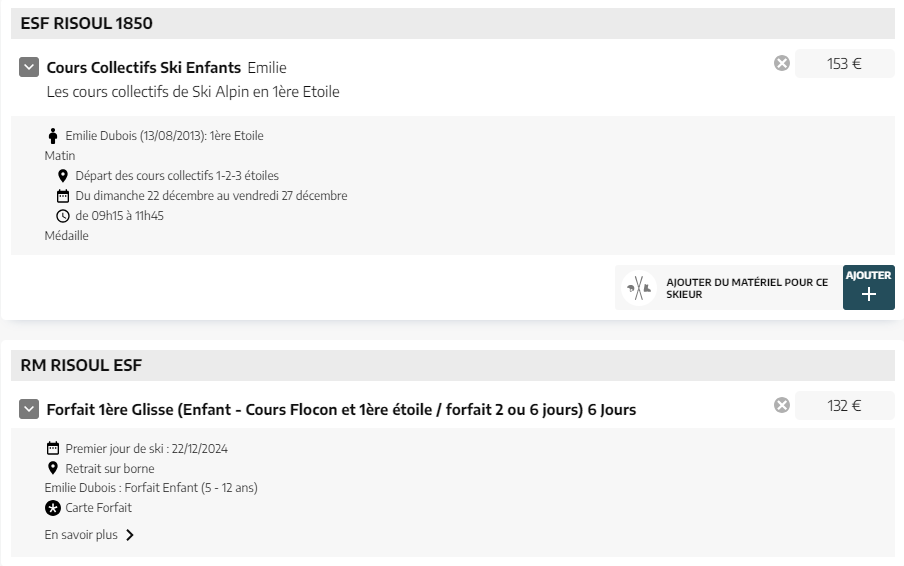Remove the 132 € forfait item
This screenshot has width=904, height=566.
point(782,405)
